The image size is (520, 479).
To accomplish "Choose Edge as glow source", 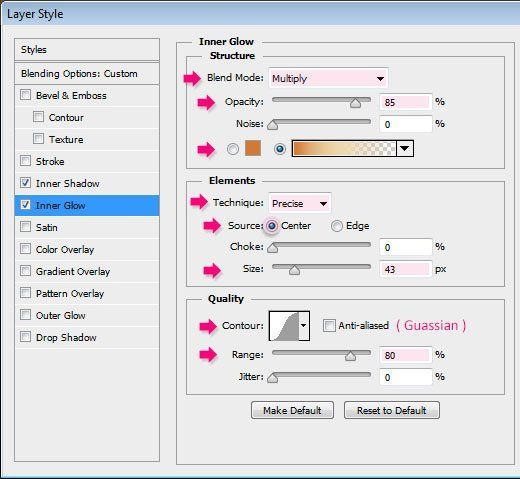I will [337, 226].
